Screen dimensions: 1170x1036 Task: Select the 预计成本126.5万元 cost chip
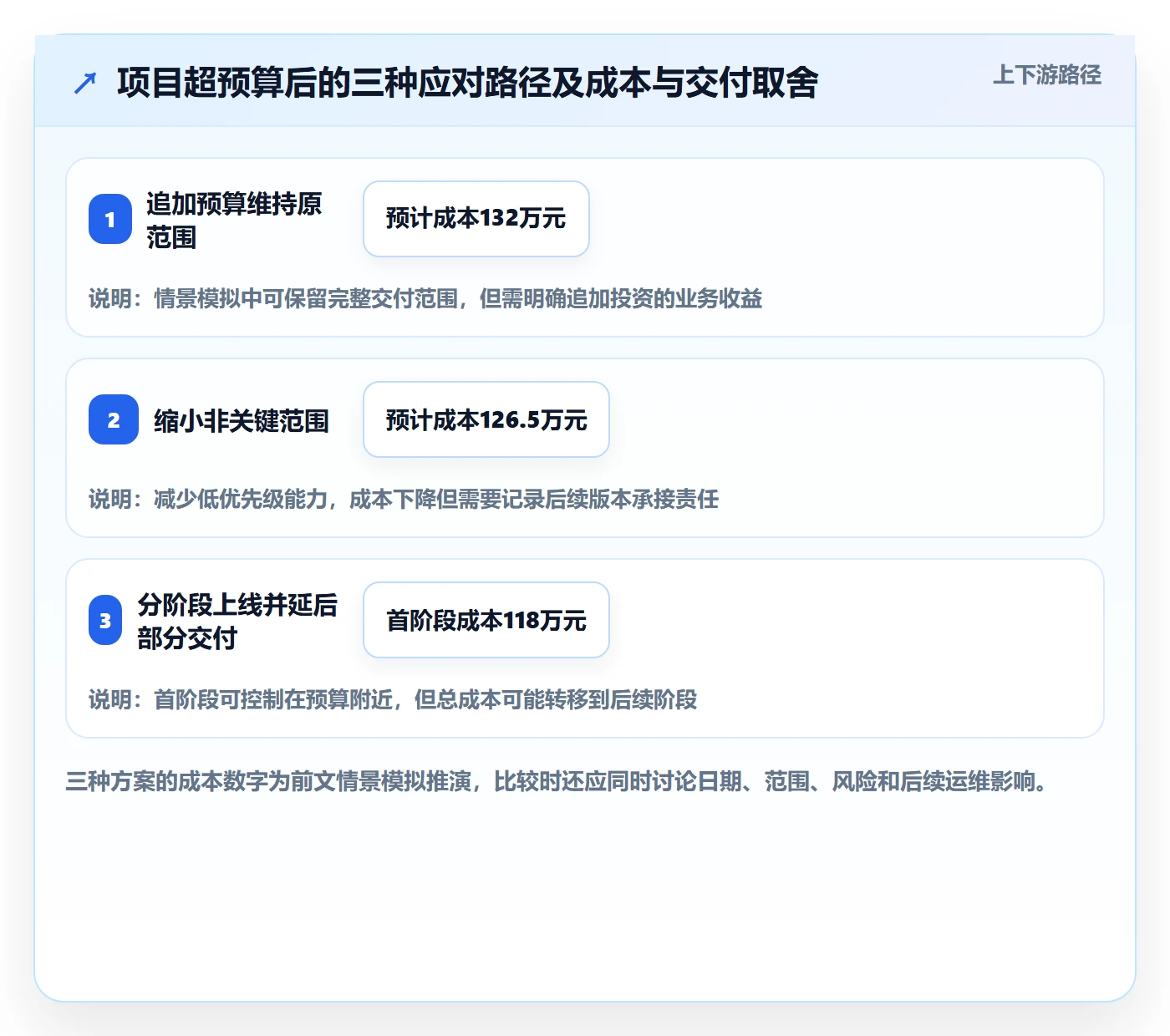pyautogui.click(x=486, y=419)
